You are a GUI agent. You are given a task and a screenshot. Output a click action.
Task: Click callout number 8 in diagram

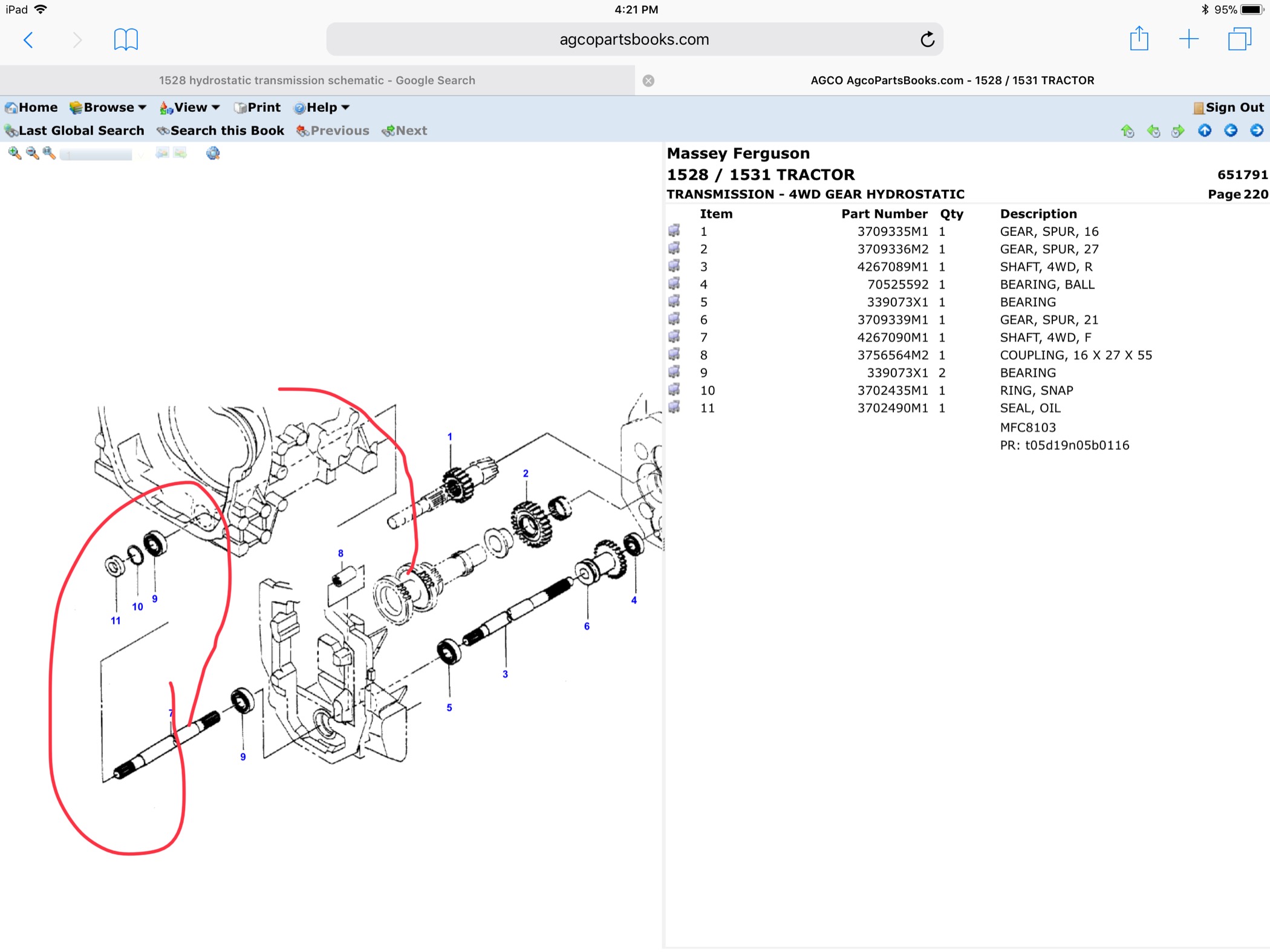[x=340, y=553]
